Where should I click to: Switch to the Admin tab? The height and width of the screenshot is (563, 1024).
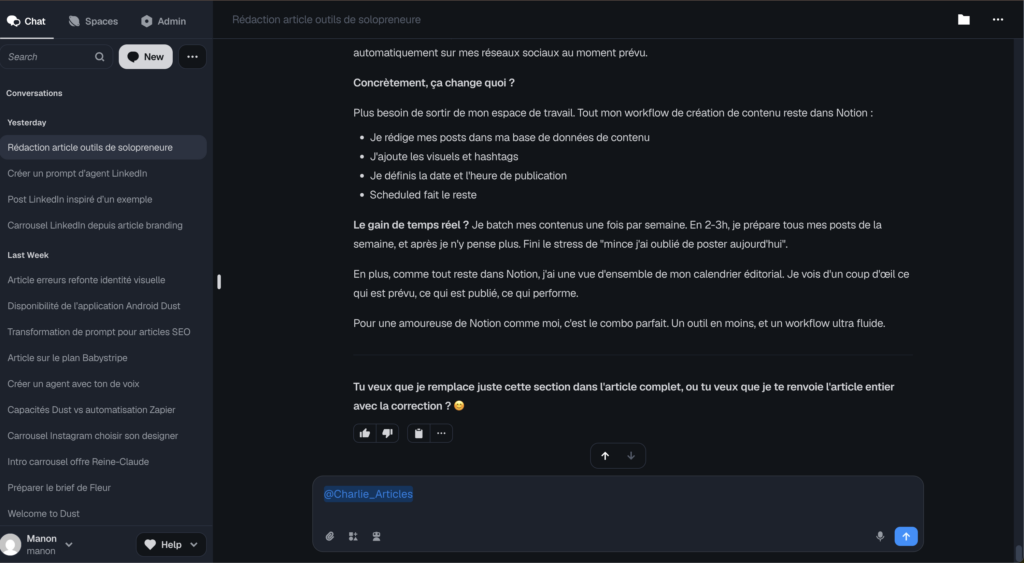click(163, 21)
